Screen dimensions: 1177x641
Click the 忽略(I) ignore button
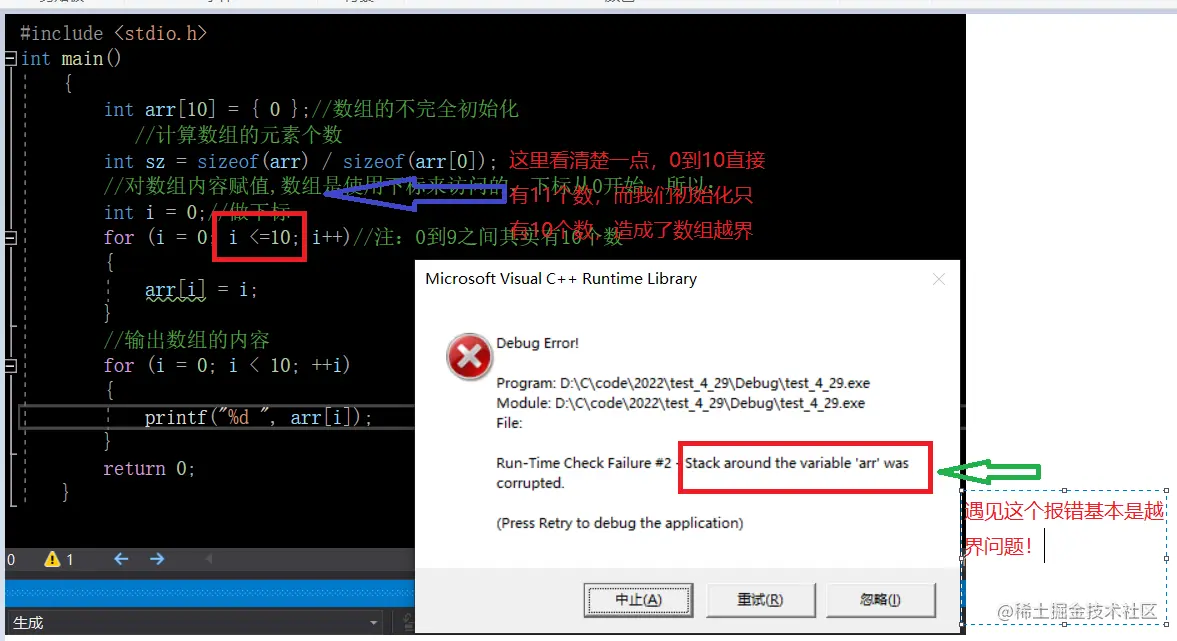(880, 600)
